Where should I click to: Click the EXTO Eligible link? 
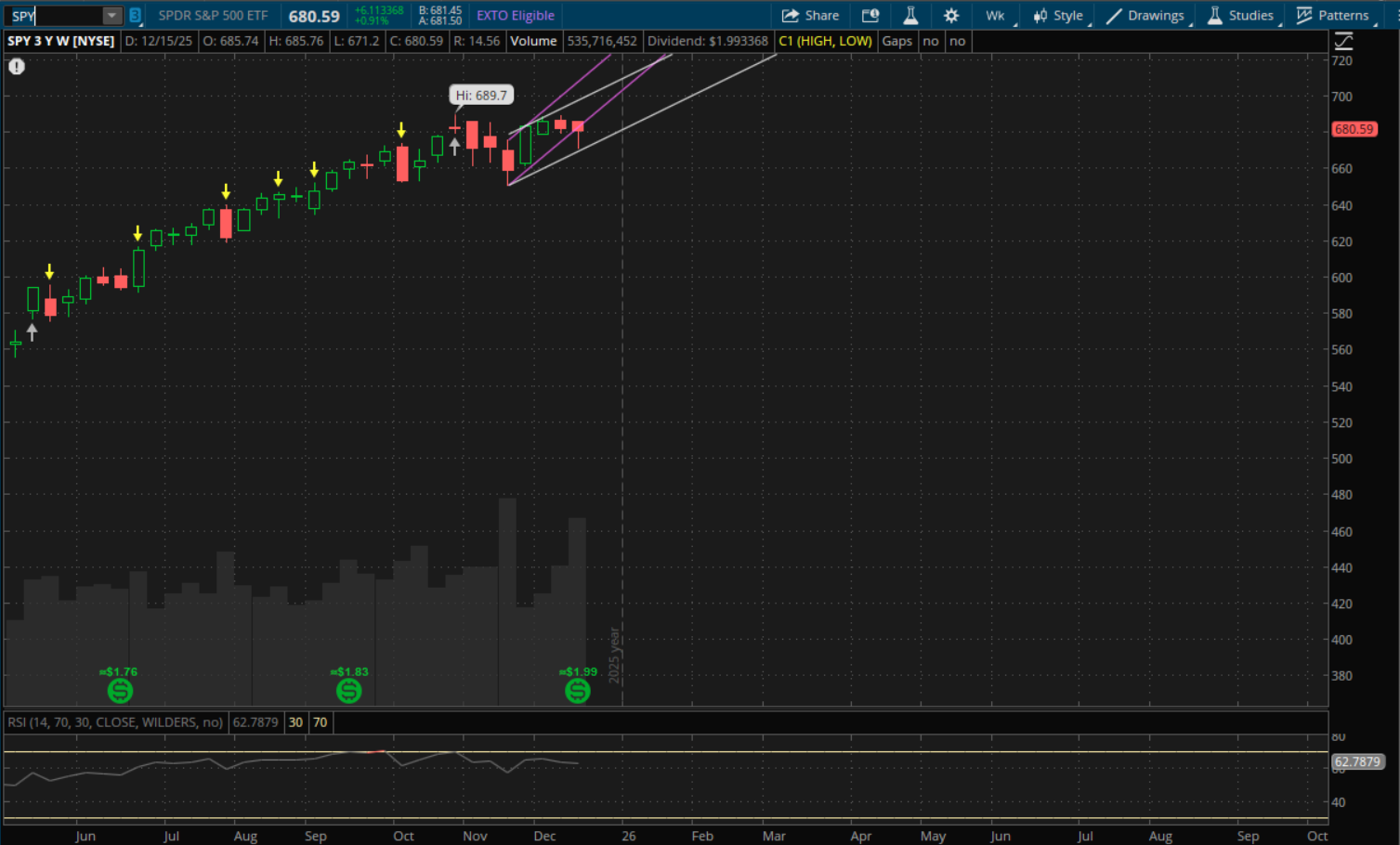516,16
